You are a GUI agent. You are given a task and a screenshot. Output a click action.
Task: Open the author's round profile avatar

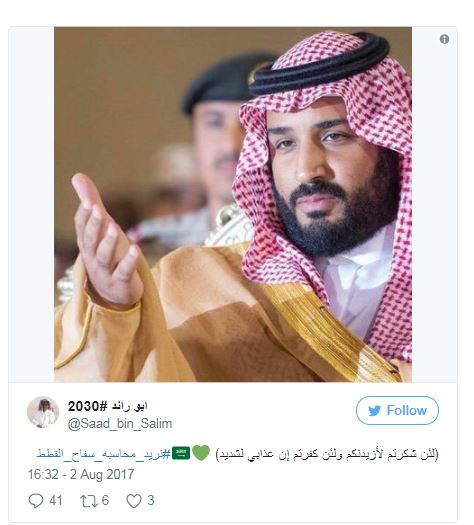point(43,412)
